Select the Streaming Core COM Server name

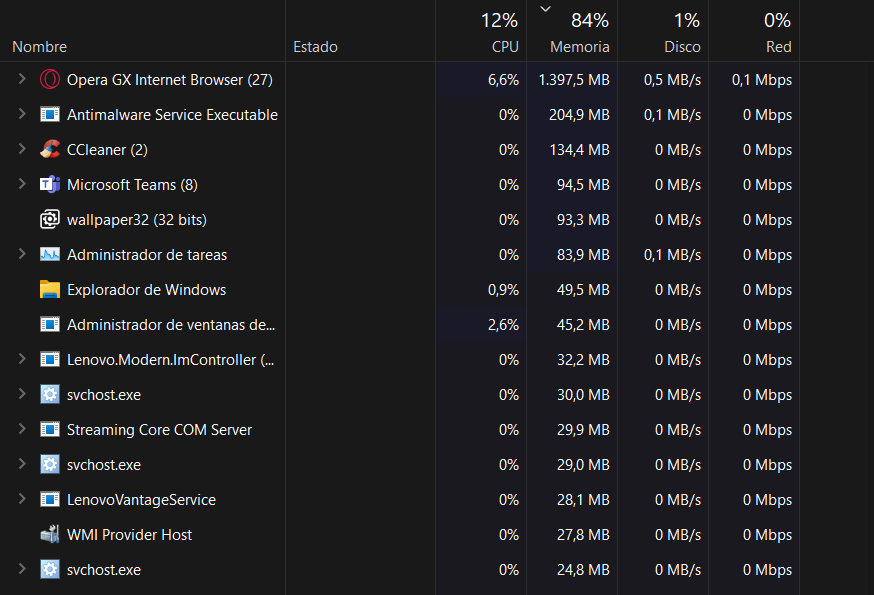tap(159, 429)
